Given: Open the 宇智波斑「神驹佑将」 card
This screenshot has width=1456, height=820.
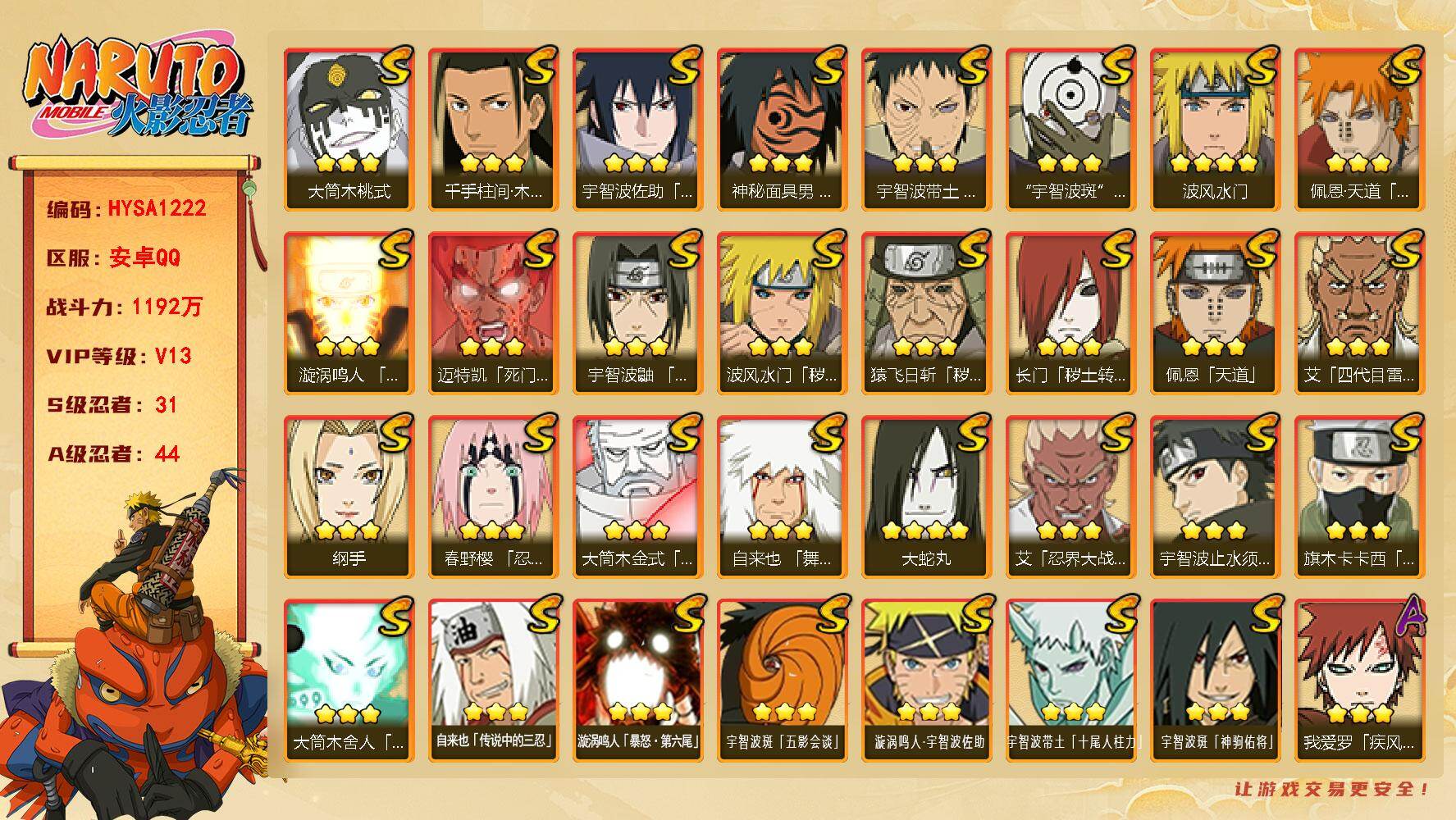Looking at the screenshot, I should (1215, 681).
